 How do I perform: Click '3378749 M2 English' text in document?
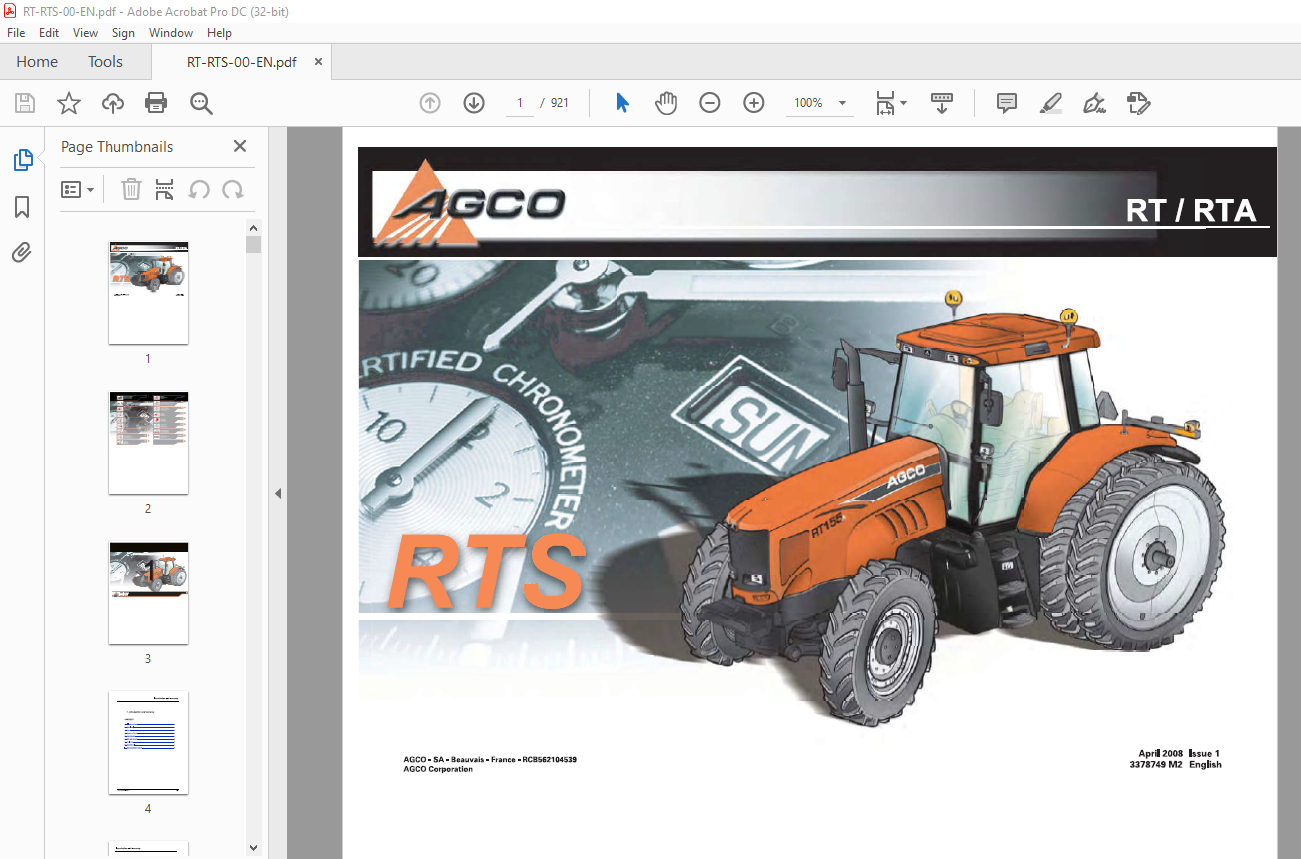coord(1175,765)
